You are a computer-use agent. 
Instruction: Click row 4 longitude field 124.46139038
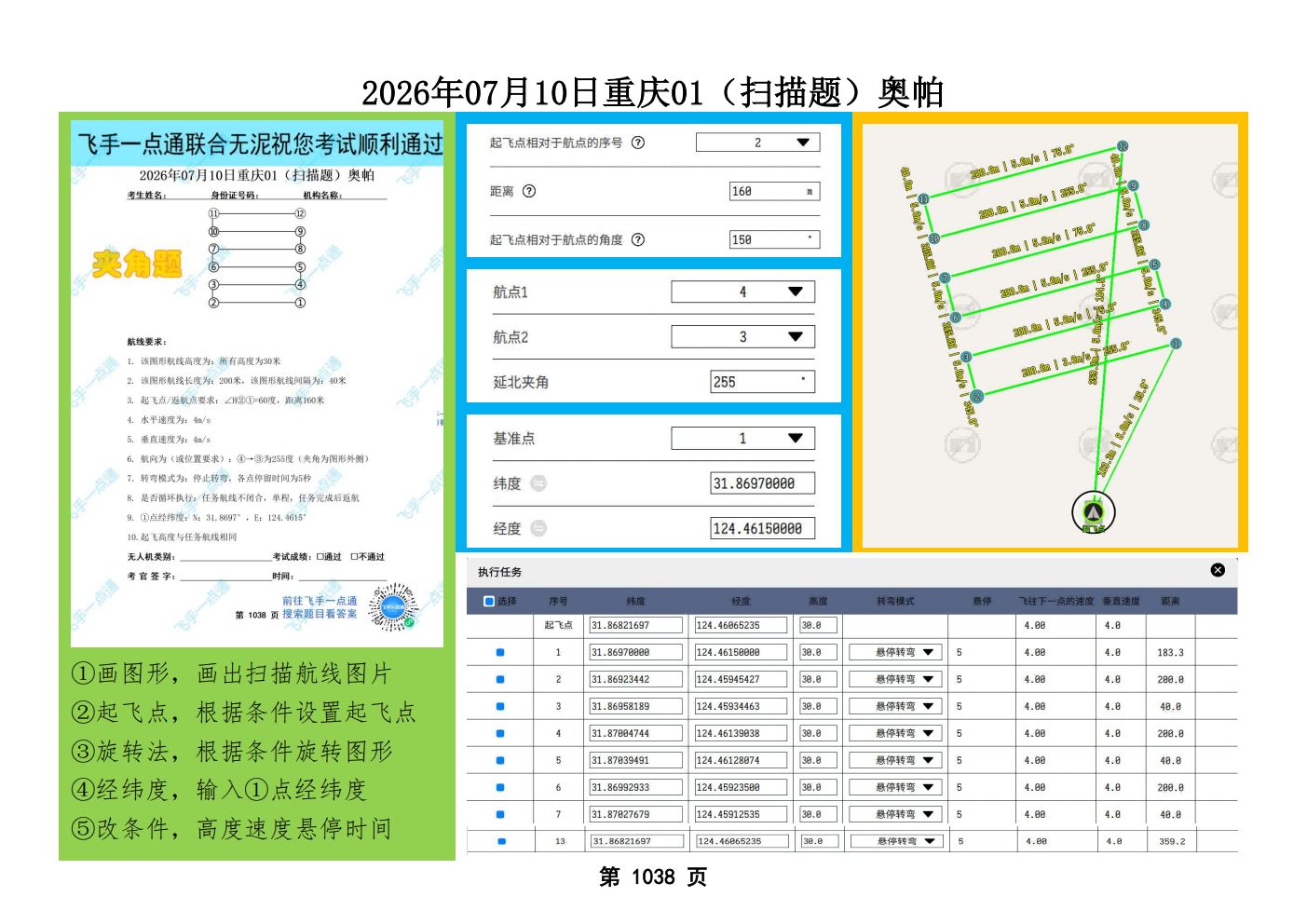pyautogui.click(x=741, y=734)
